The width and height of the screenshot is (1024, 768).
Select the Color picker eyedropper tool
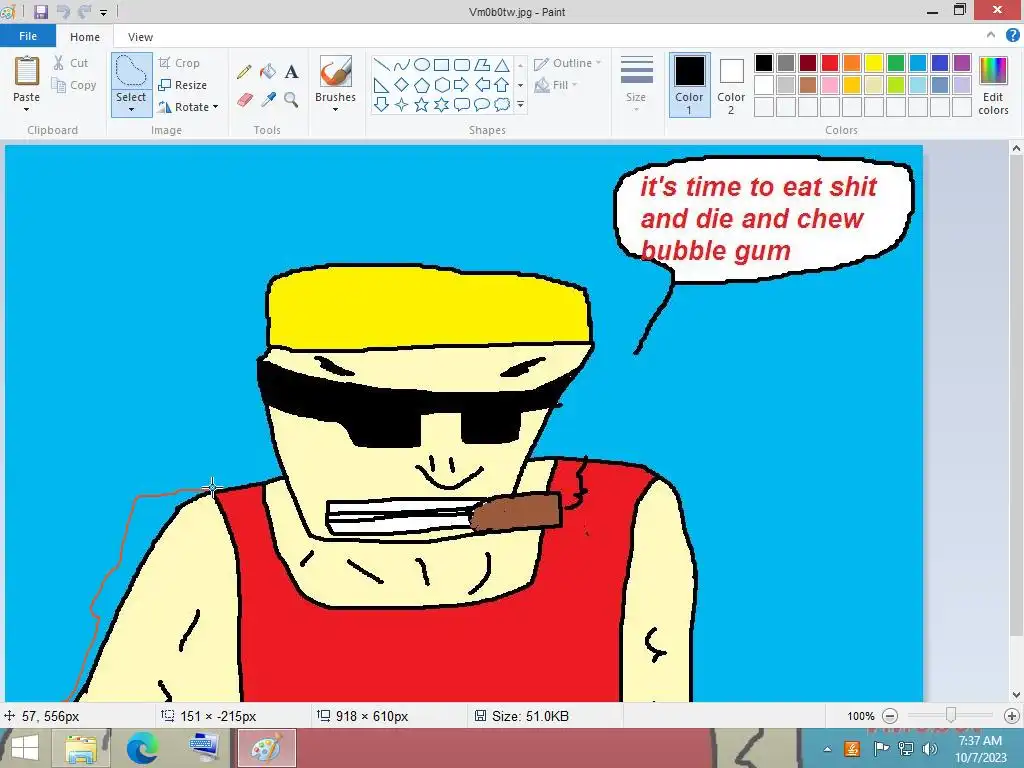tap(268, 99)
